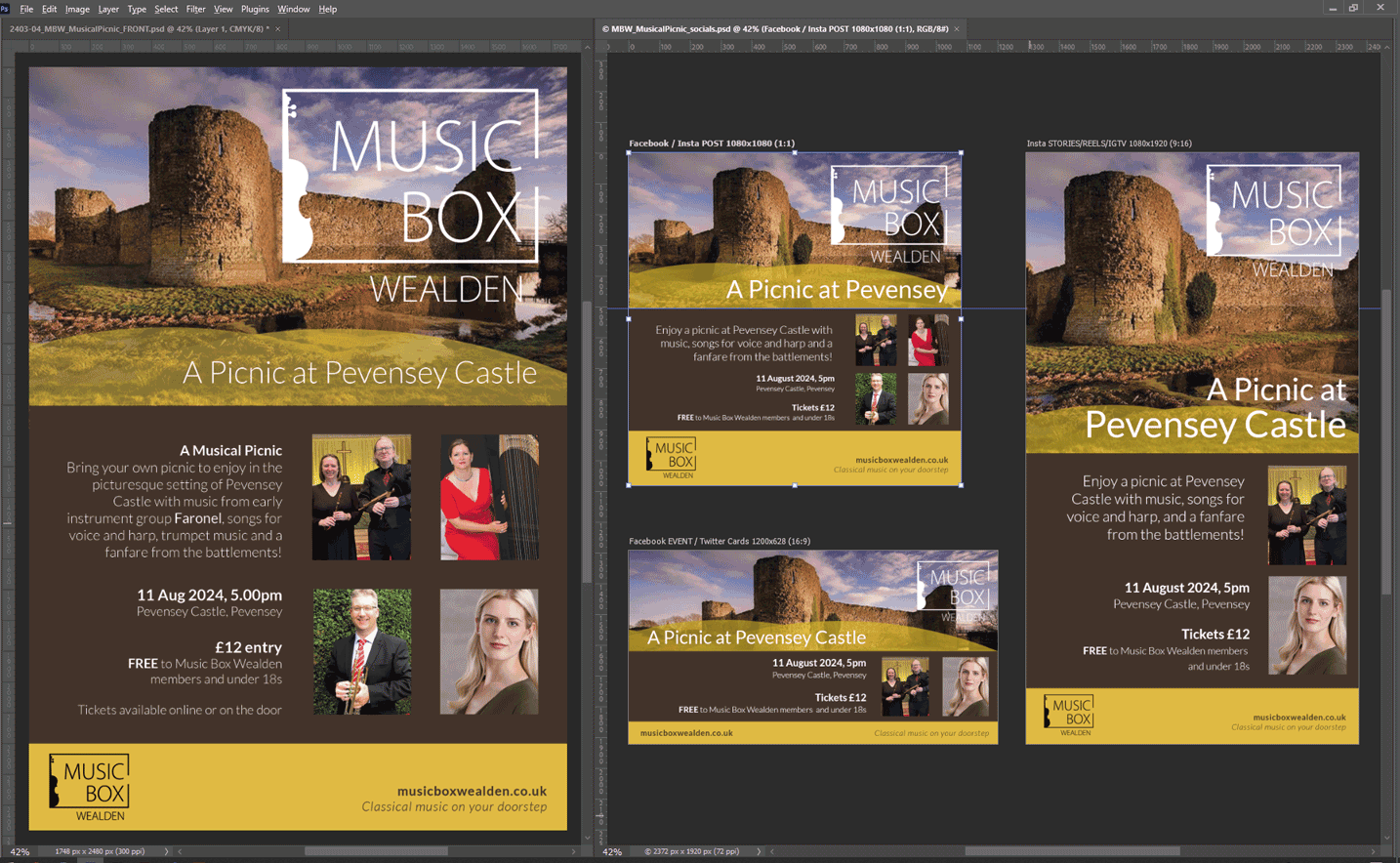Viewport: 1400px width, 863px height.
Task: Click the scroll-left arrow of the socials document scrollbar
Action: pos(772,852)
